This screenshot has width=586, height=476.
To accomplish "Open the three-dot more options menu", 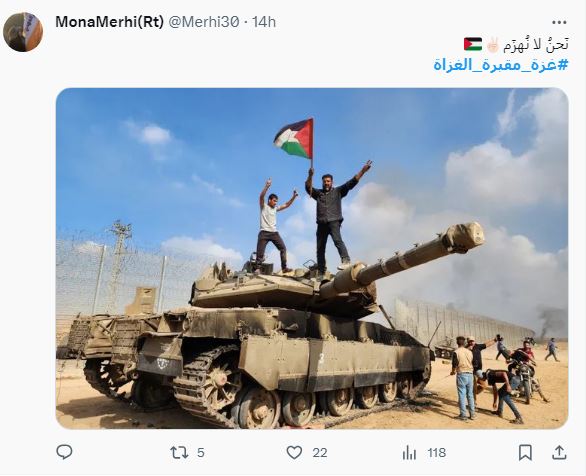I will pyautogui.click(x=559, y=23).
